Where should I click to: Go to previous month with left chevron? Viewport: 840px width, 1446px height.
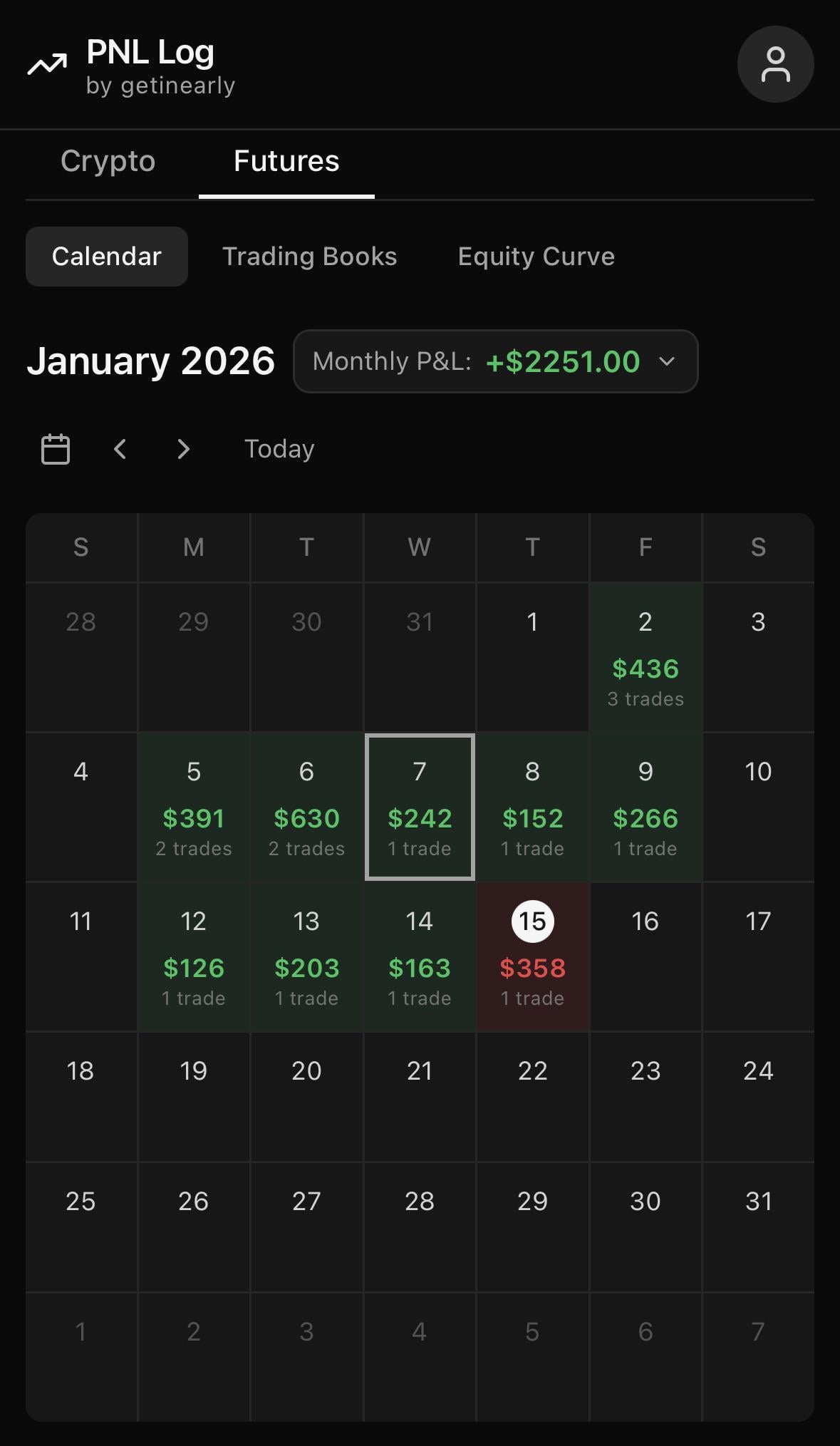pos(120,449)
